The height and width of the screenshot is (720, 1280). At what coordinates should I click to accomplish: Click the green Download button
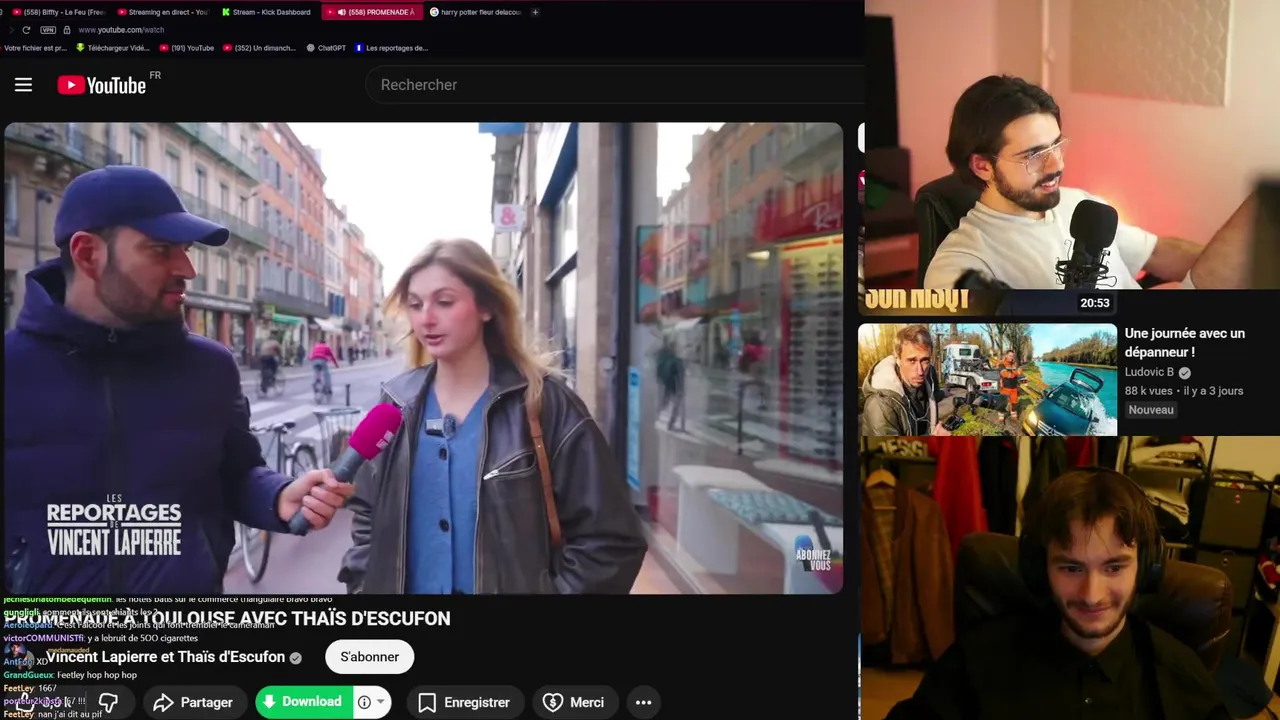(303, 702)
